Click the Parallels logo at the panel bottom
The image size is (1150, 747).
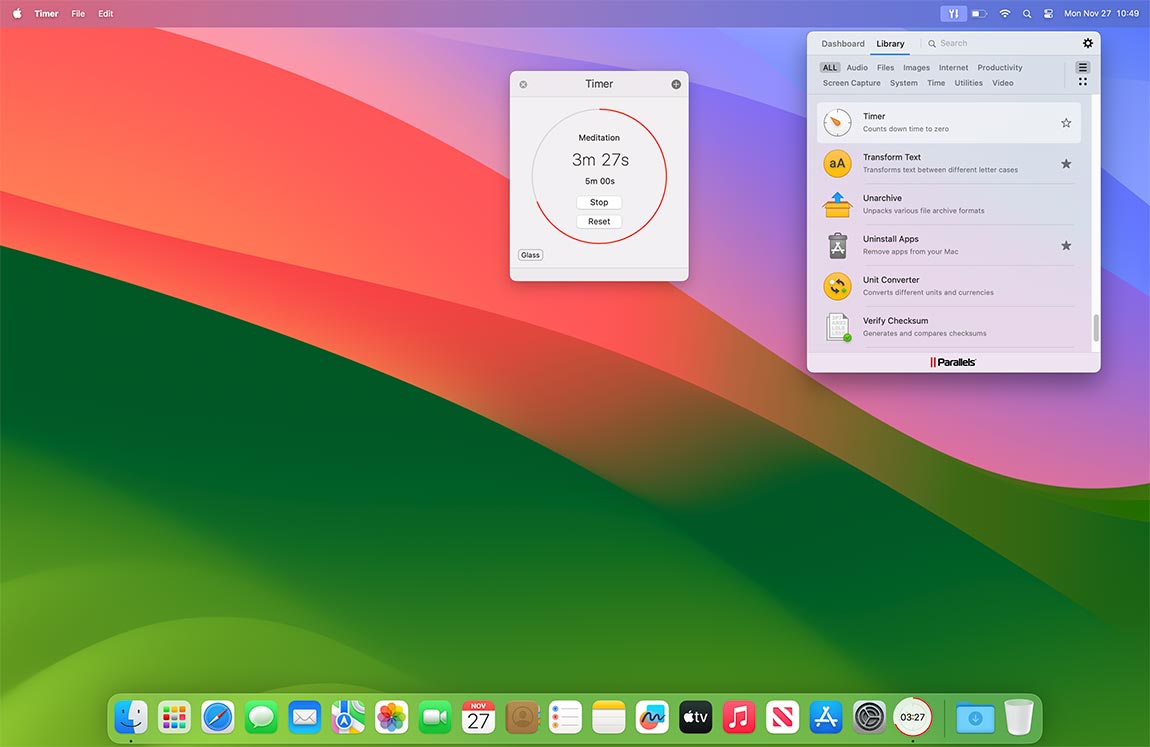[x=952, y=362]
